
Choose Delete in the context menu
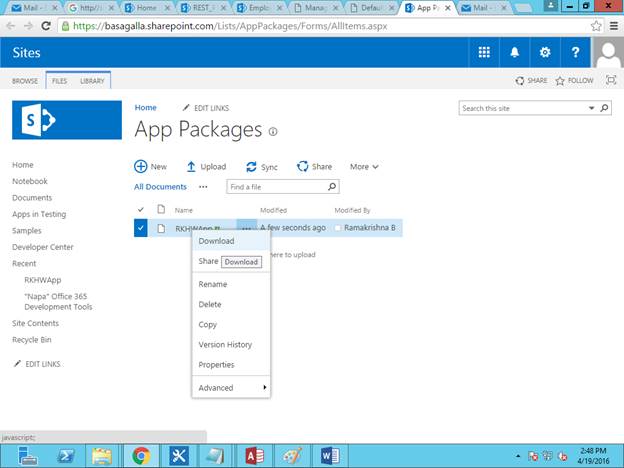(231, 304)
